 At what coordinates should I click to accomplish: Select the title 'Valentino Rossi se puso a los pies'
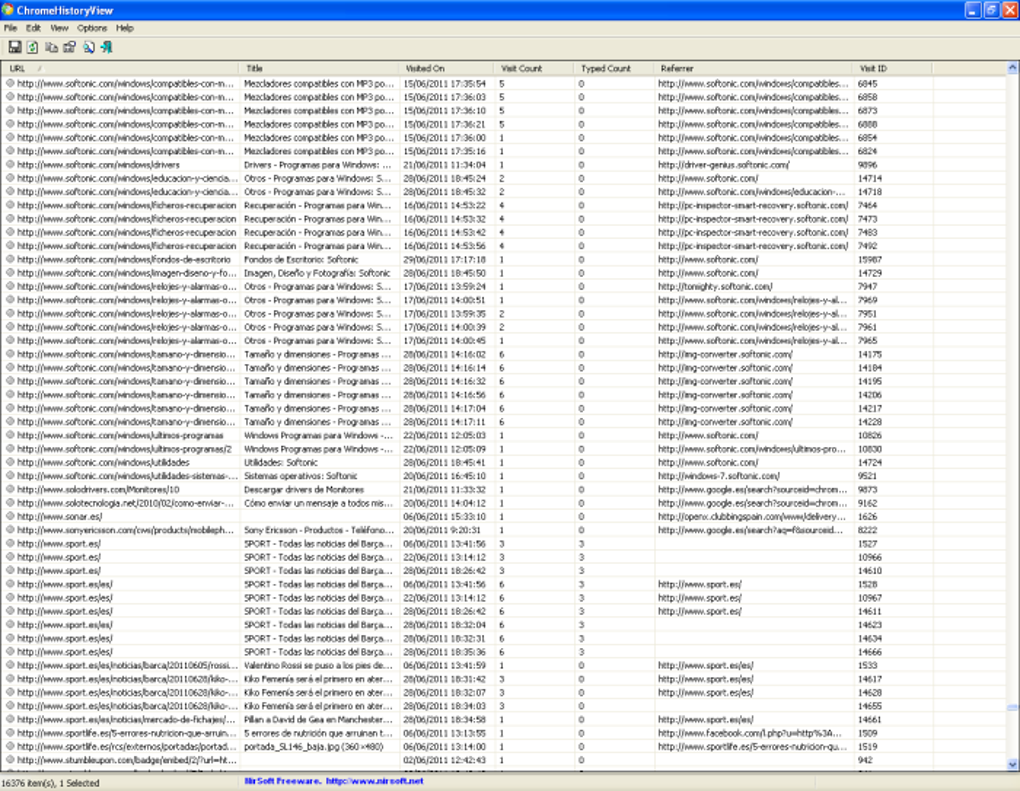(x=319, y=665)
